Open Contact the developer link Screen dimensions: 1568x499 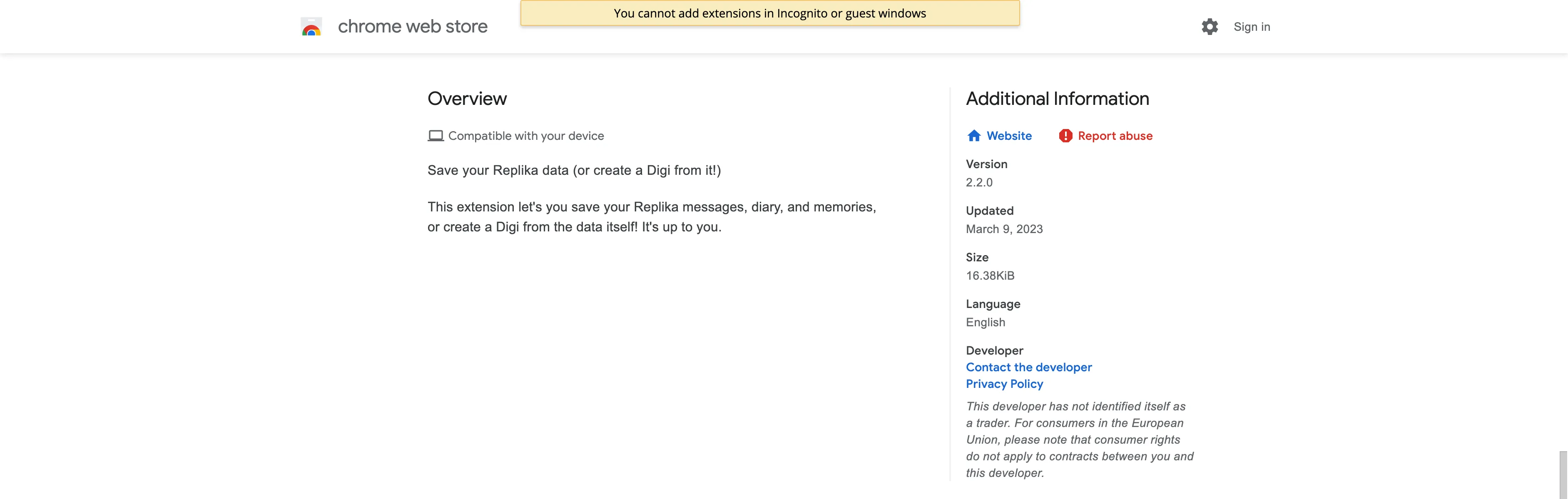tap(1029, 367)
